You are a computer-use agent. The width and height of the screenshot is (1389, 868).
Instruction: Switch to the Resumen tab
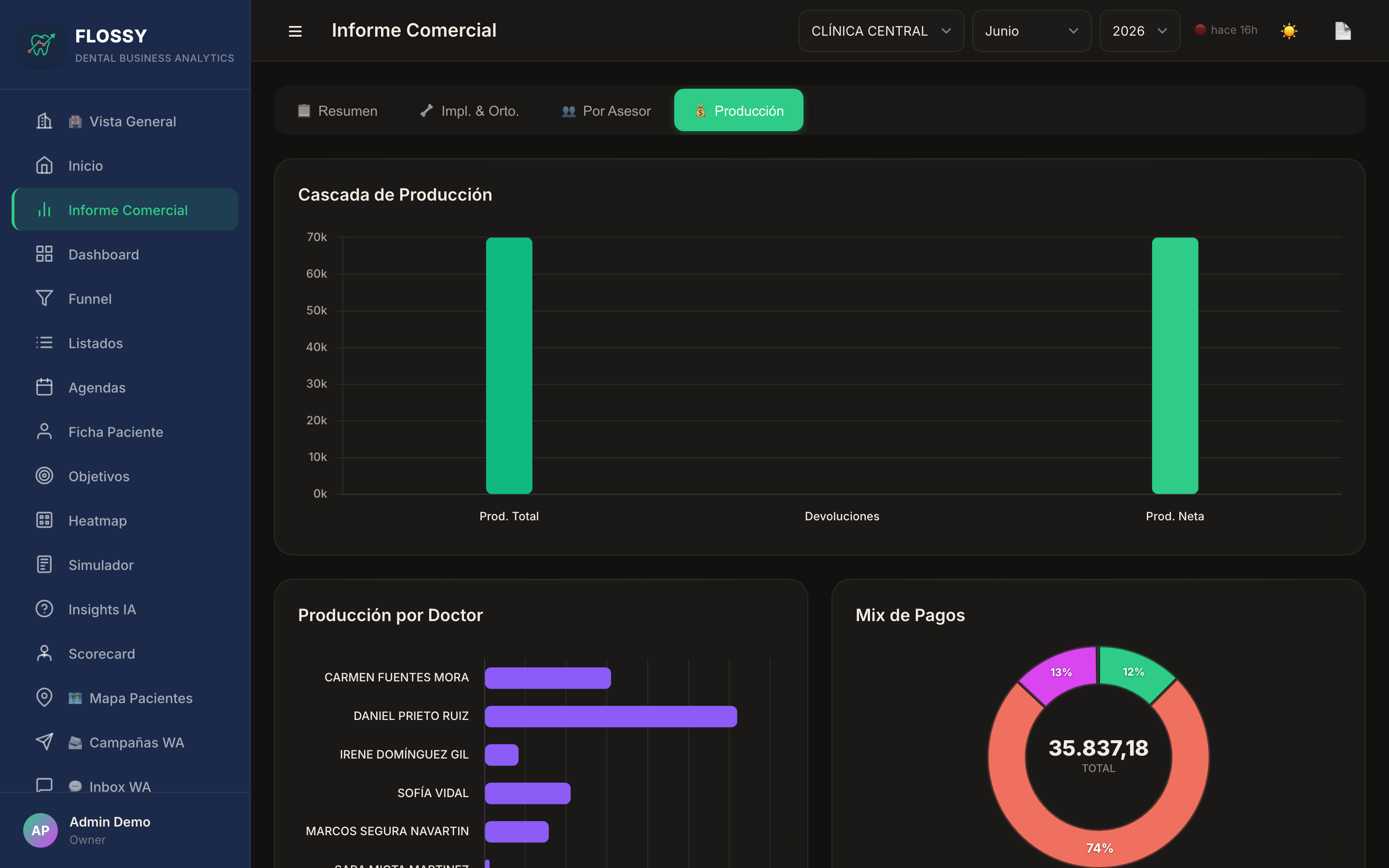(x=338, y=110)
